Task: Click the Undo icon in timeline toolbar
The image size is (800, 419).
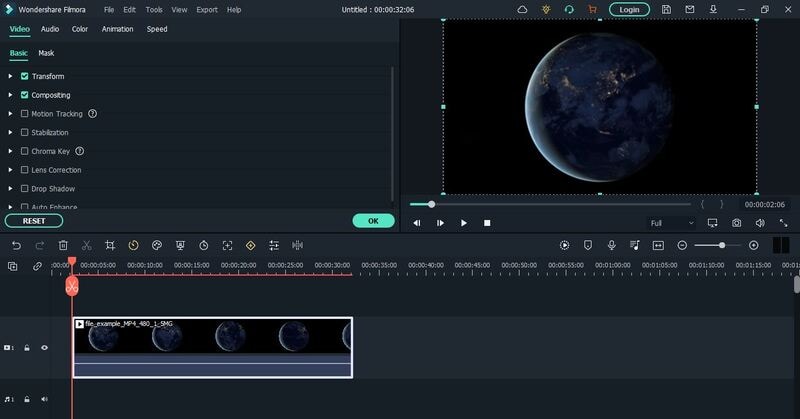Action: [16, 245]
